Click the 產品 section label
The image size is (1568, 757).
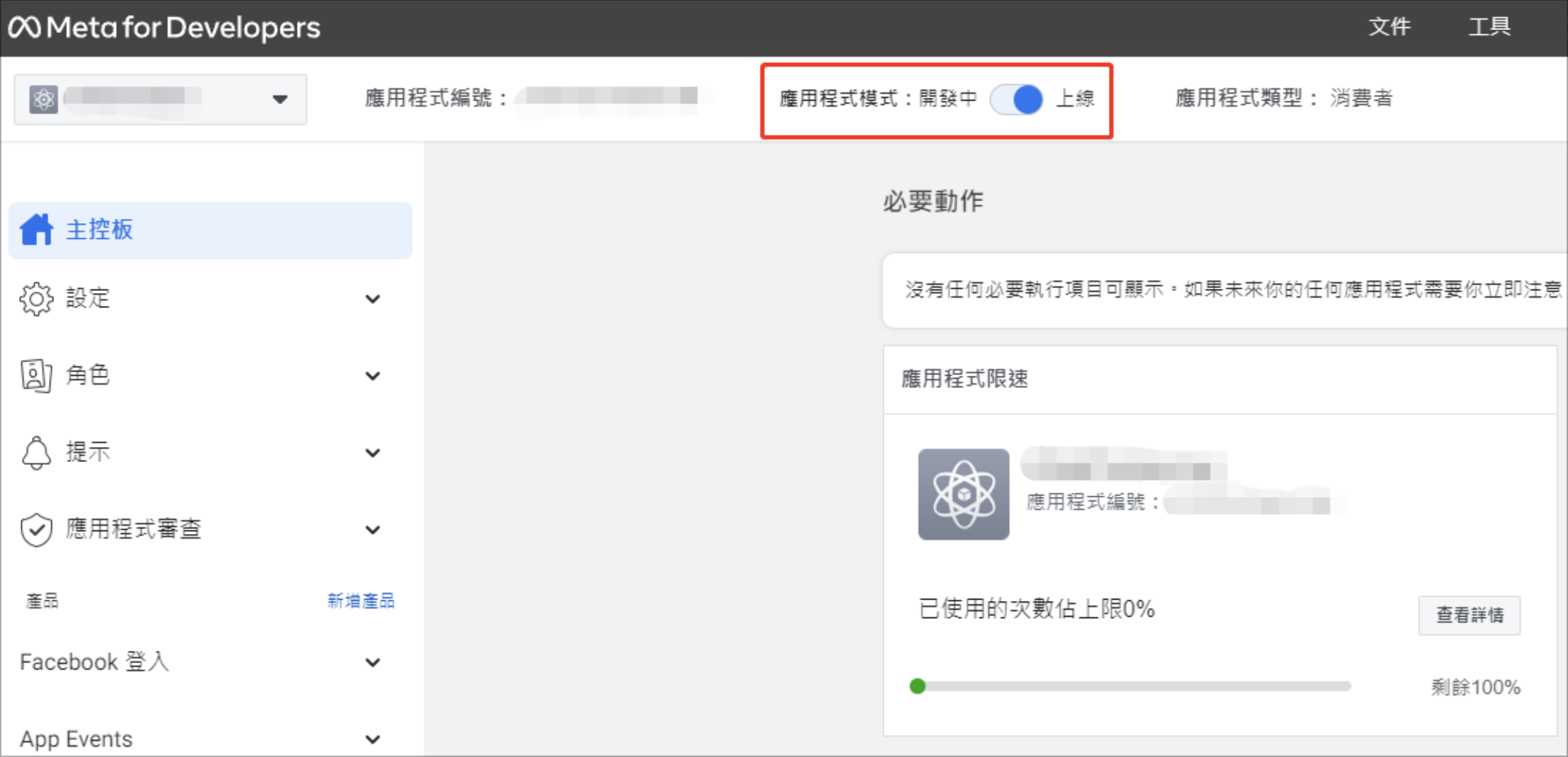42,601
